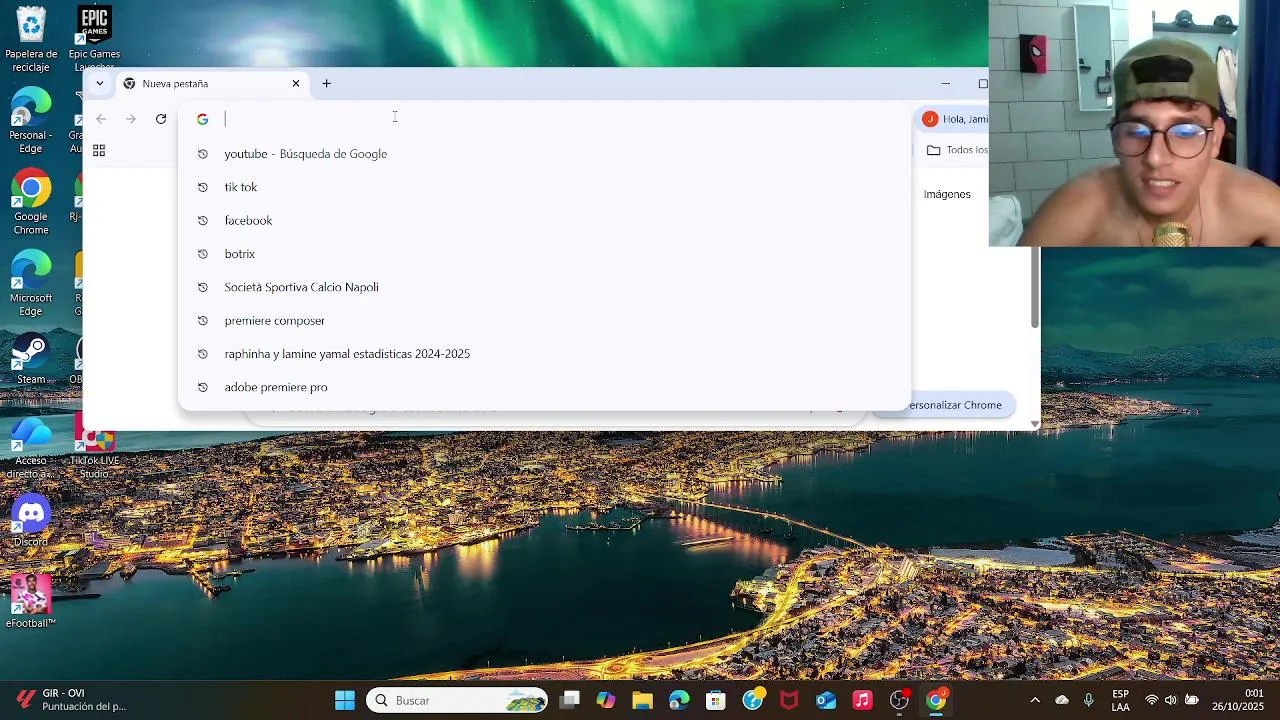Open Edge from taskbar
The image size is (1280, 720).
[x=679, y=700]
